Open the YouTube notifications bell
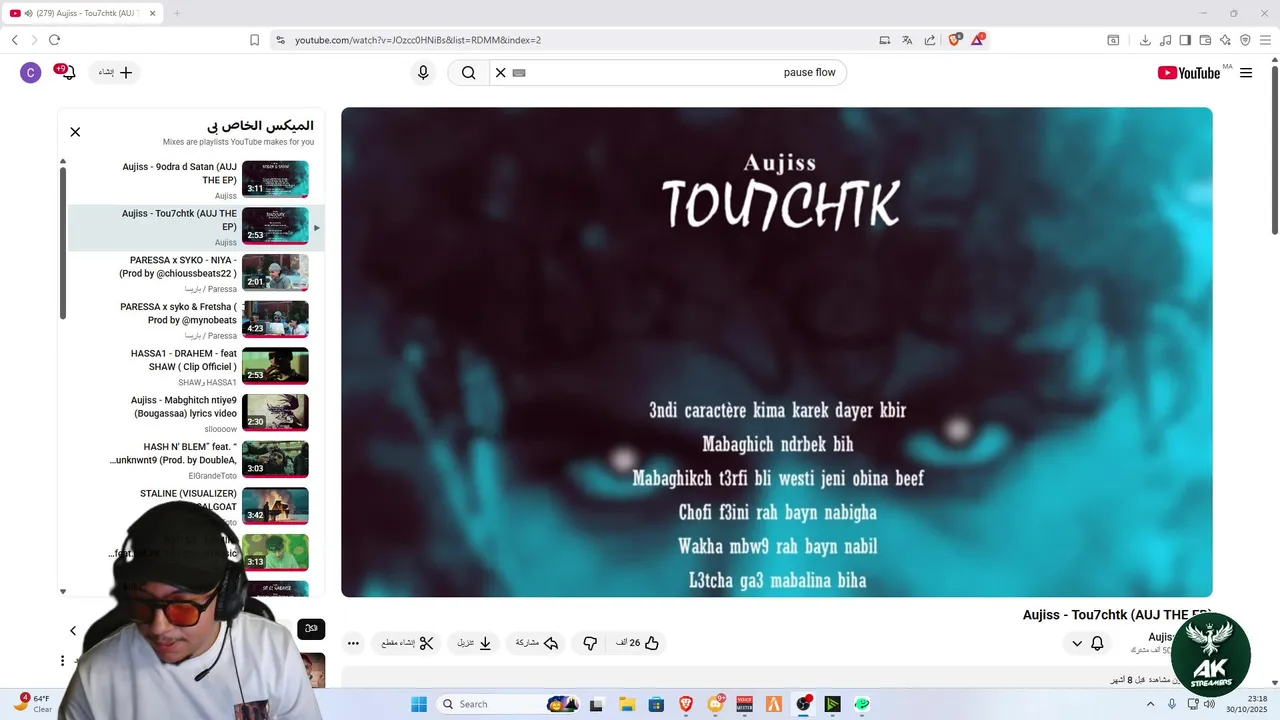The image size is (1280, 720). (x=68, y=73)
